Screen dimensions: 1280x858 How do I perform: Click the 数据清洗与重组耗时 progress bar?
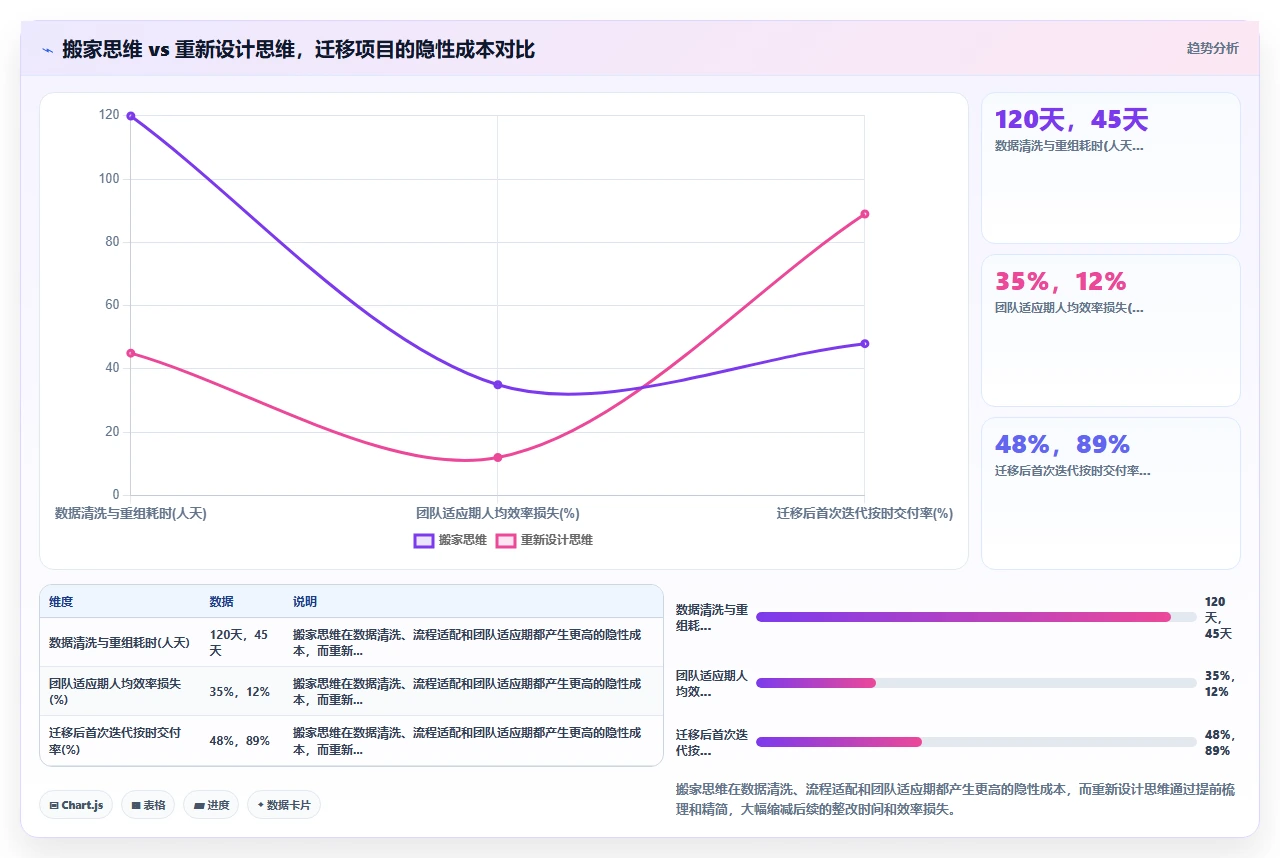pyautogui.click(x=976, y=617)
